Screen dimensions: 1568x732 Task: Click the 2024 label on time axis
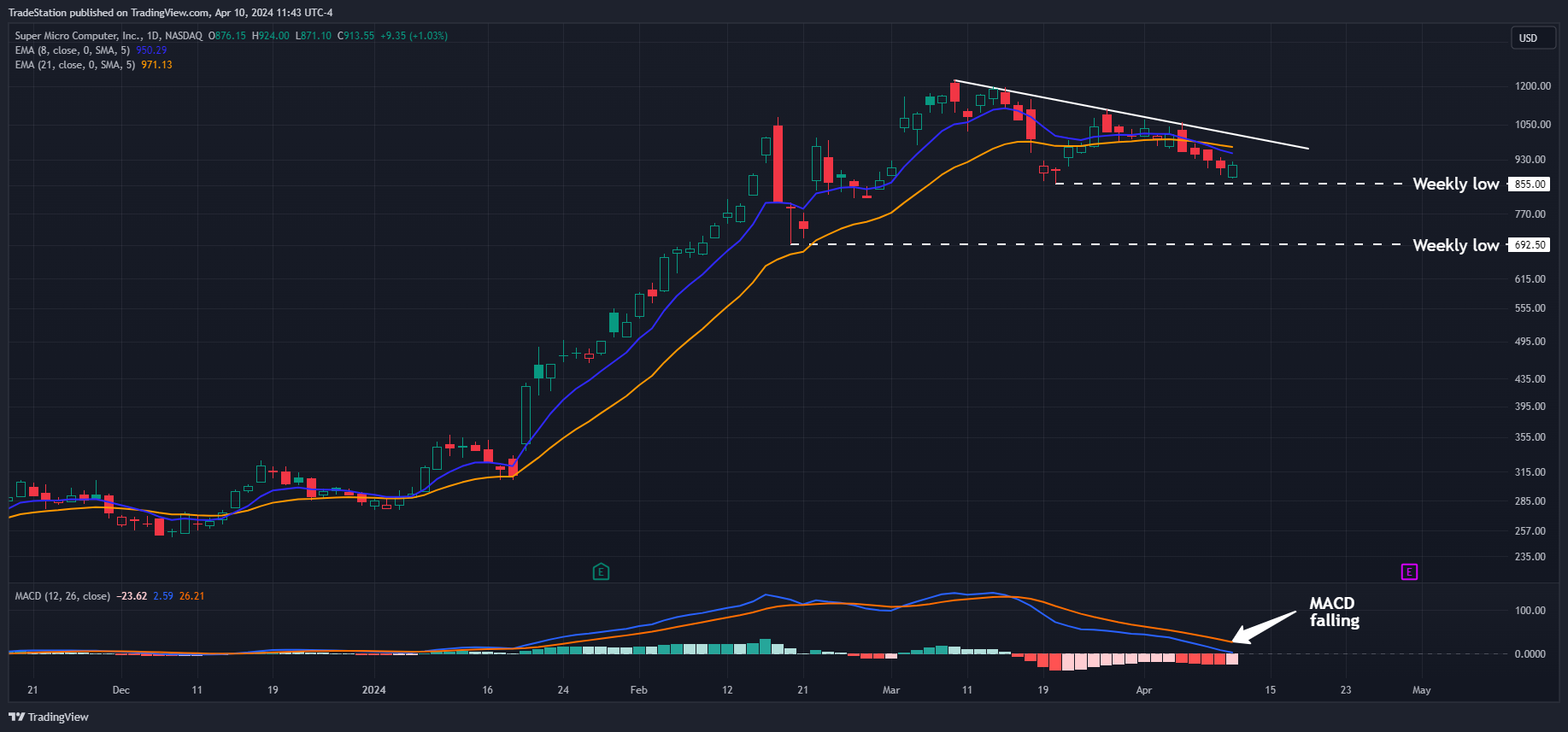tap(373, 690)
